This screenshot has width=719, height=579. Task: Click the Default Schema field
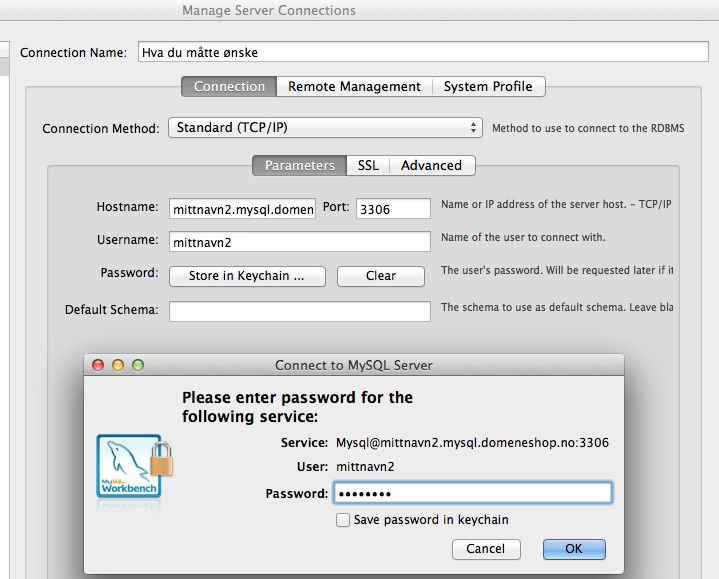point(299,311)
